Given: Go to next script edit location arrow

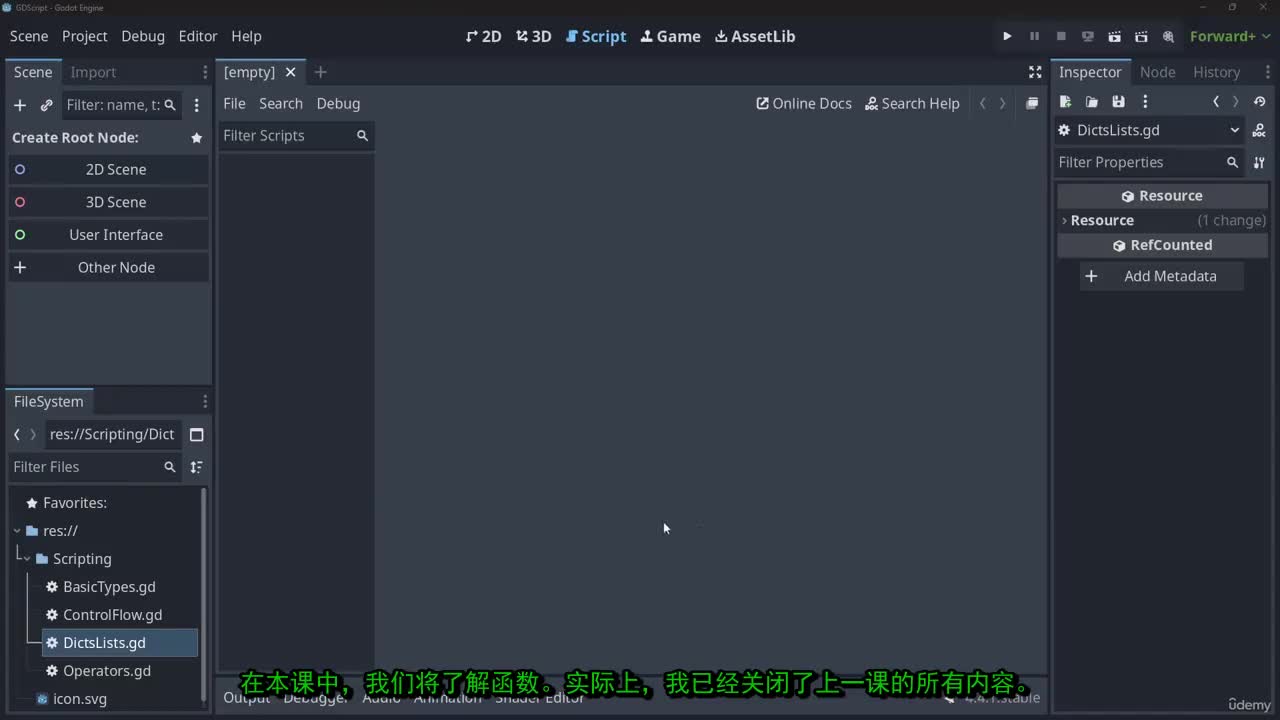Looking at the screenshot, I should point(1003,104).
